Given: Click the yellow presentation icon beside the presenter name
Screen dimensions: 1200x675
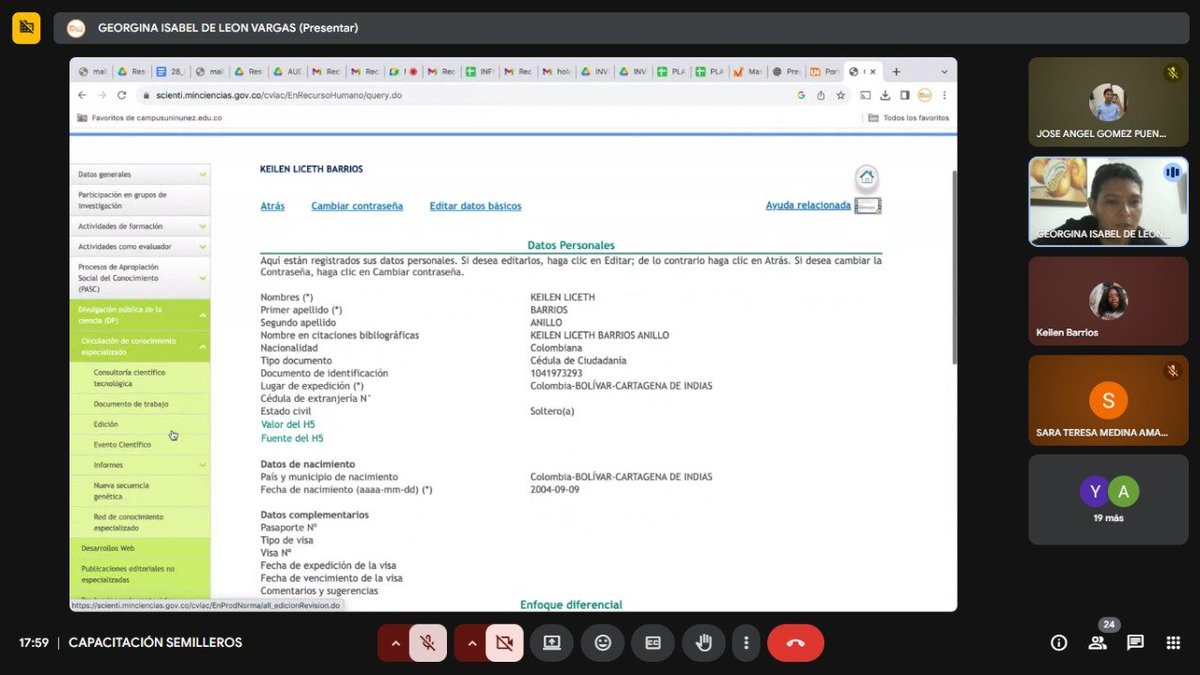Looking at the screenshot, I should tap(26, 28).
